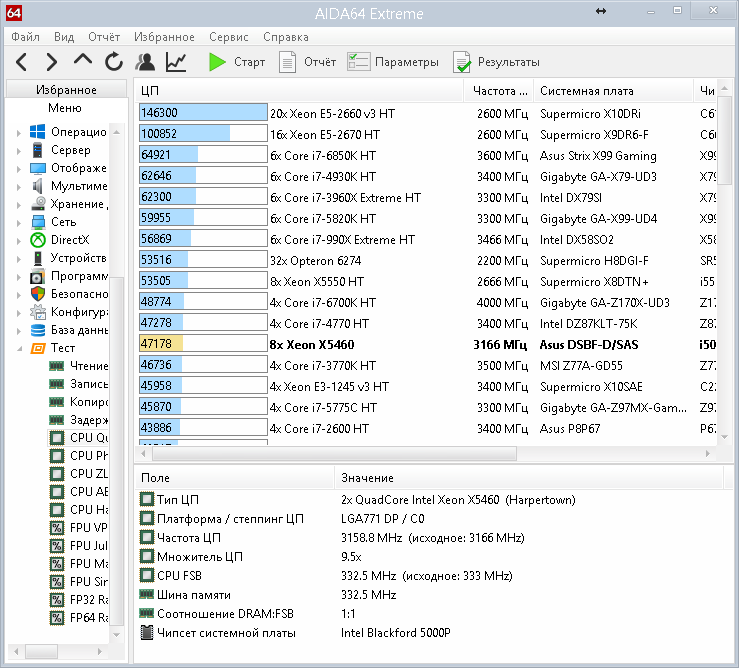The height and width of the screenshot is (668, 739).
Task: Select the FP64 Ray-Trace benchmark item
Action: [x=79, y=618]
